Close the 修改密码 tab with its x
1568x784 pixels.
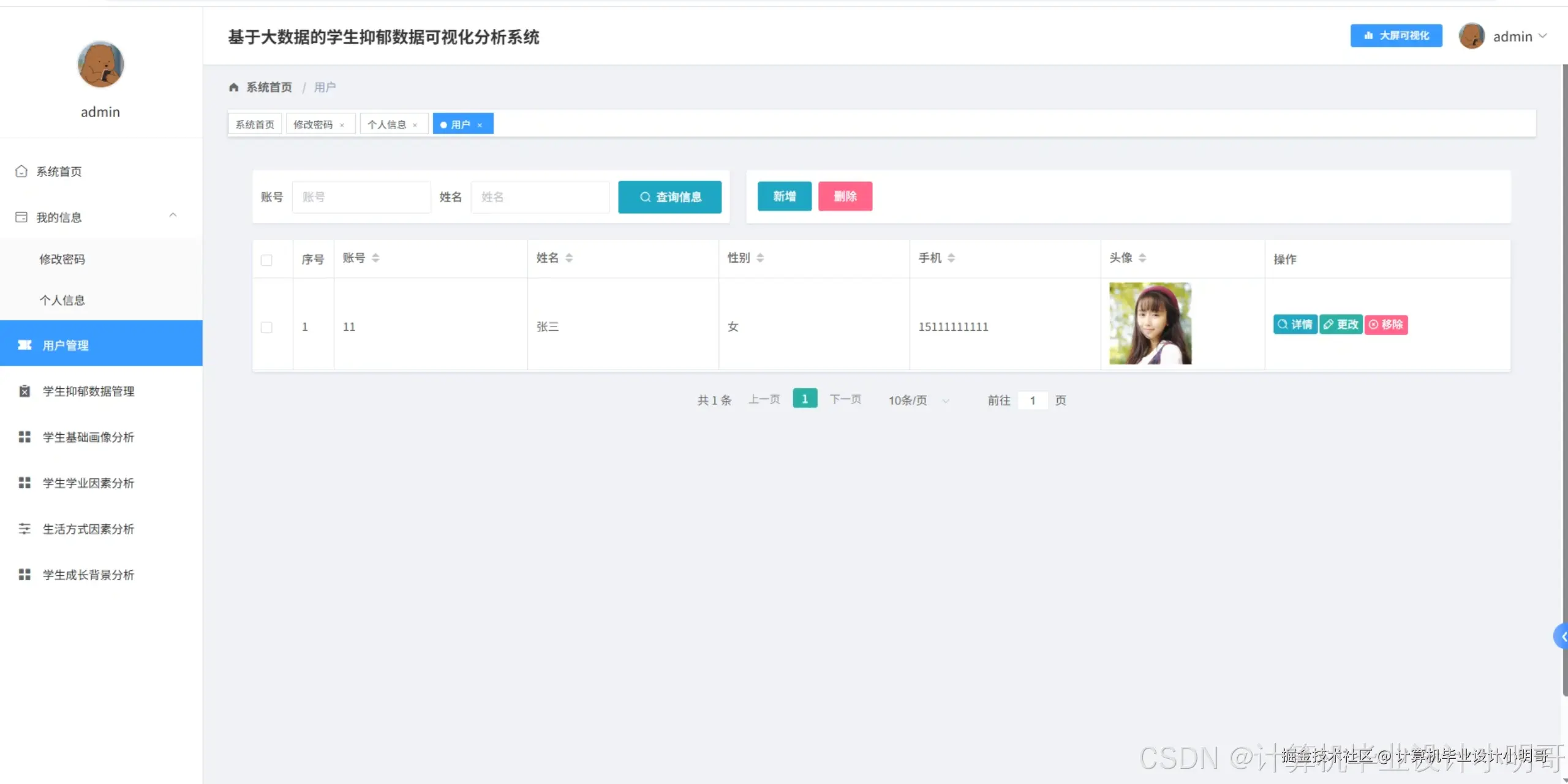pyautogui.click(x=342, y=125)
